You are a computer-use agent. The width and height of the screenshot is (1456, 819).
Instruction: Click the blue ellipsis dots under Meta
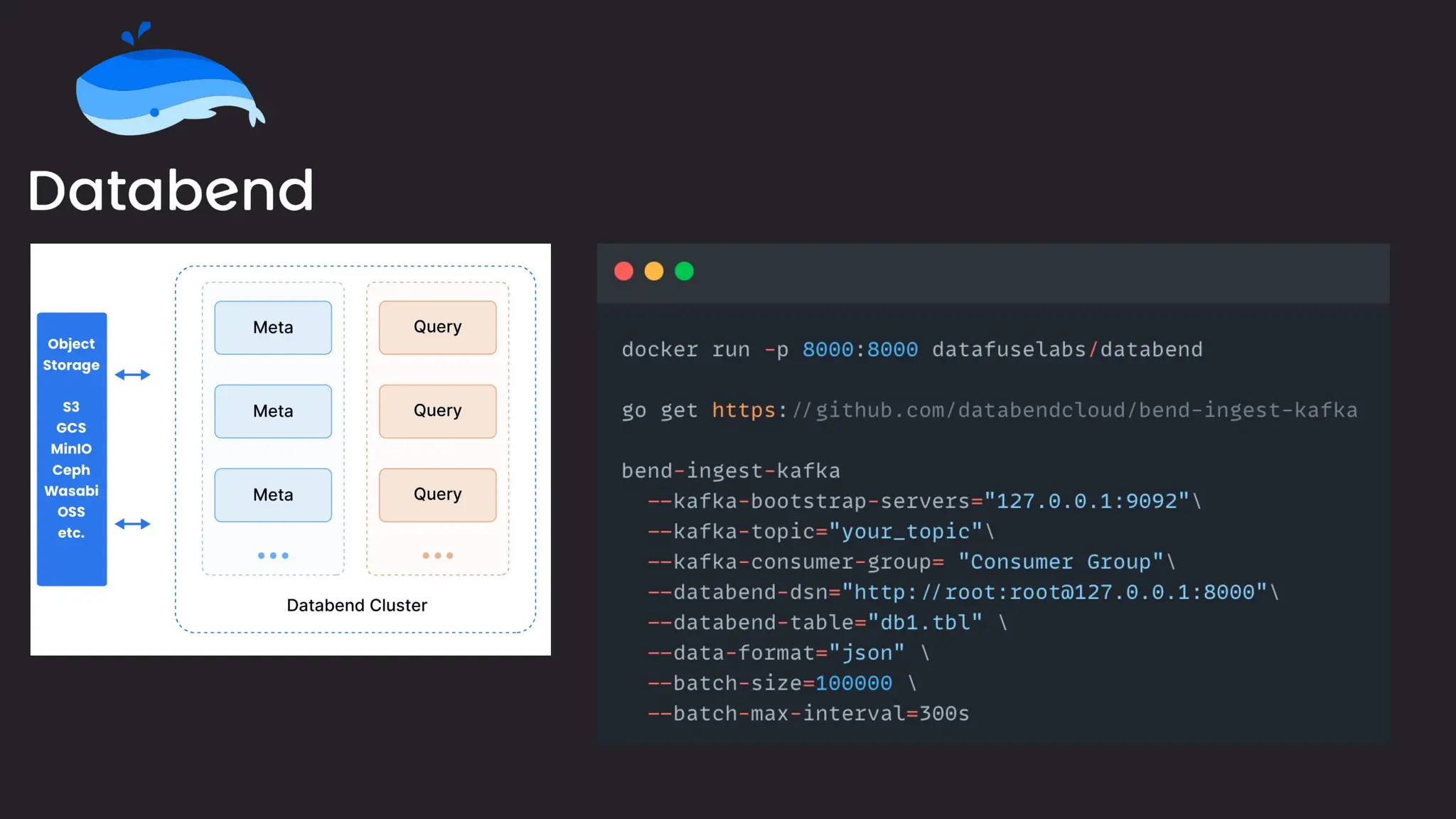click(x=273, y=555)
